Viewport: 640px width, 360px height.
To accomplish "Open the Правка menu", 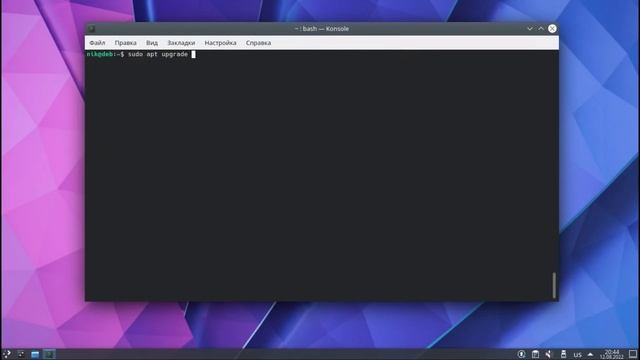I will click(x=125, y=43).
